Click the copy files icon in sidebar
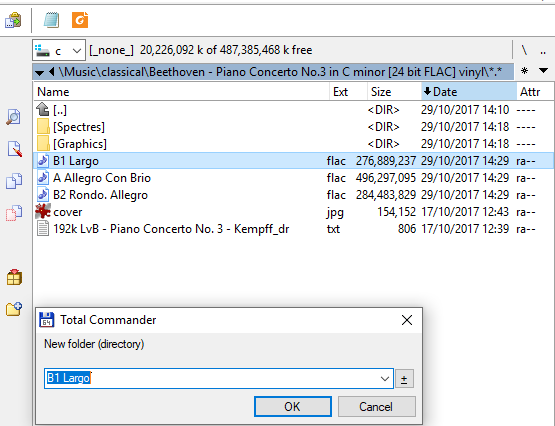This screenshot has width=555, height=426. [14, 180]
